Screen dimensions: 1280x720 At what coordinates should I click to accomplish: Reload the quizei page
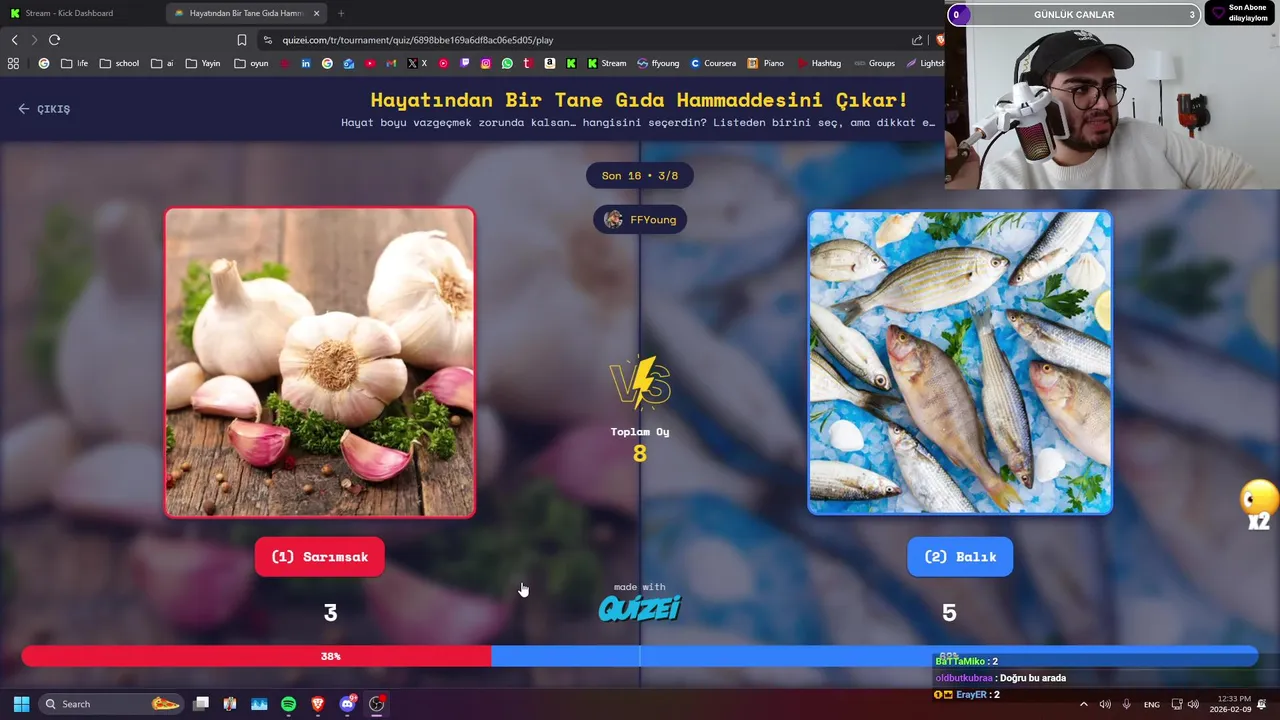(x=54, y=40)
